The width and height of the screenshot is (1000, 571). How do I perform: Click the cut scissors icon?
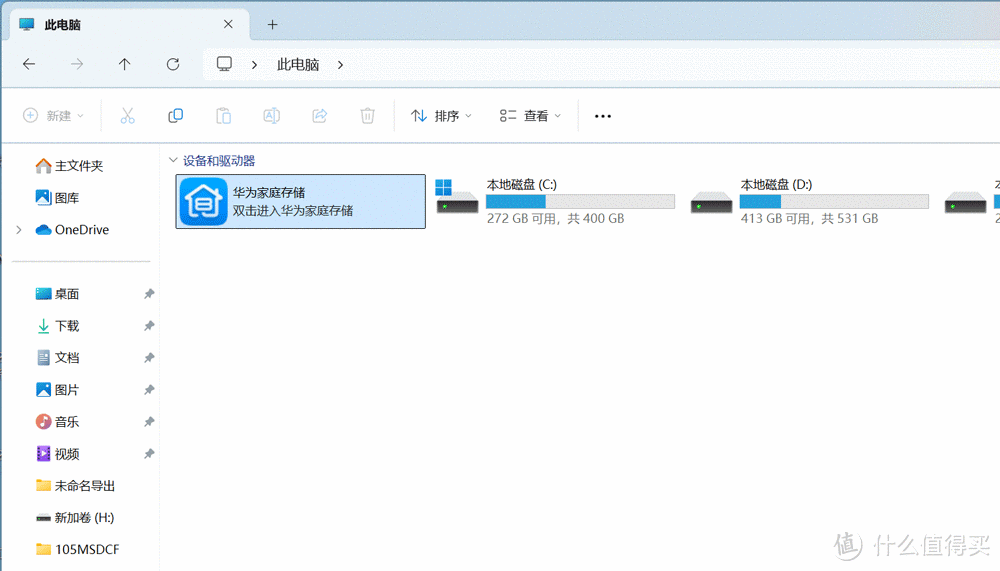coord(128,115)
